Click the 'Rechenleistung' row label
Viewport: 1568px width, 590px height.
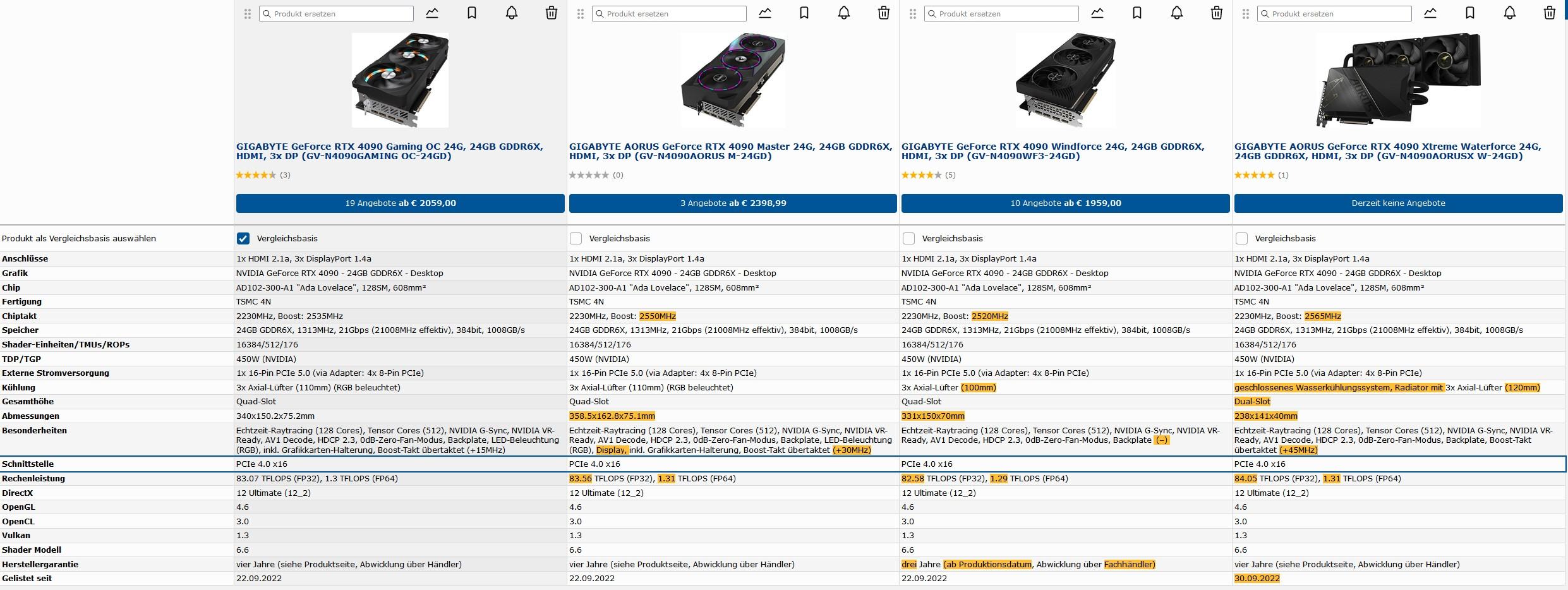click(x=33, y=478)
